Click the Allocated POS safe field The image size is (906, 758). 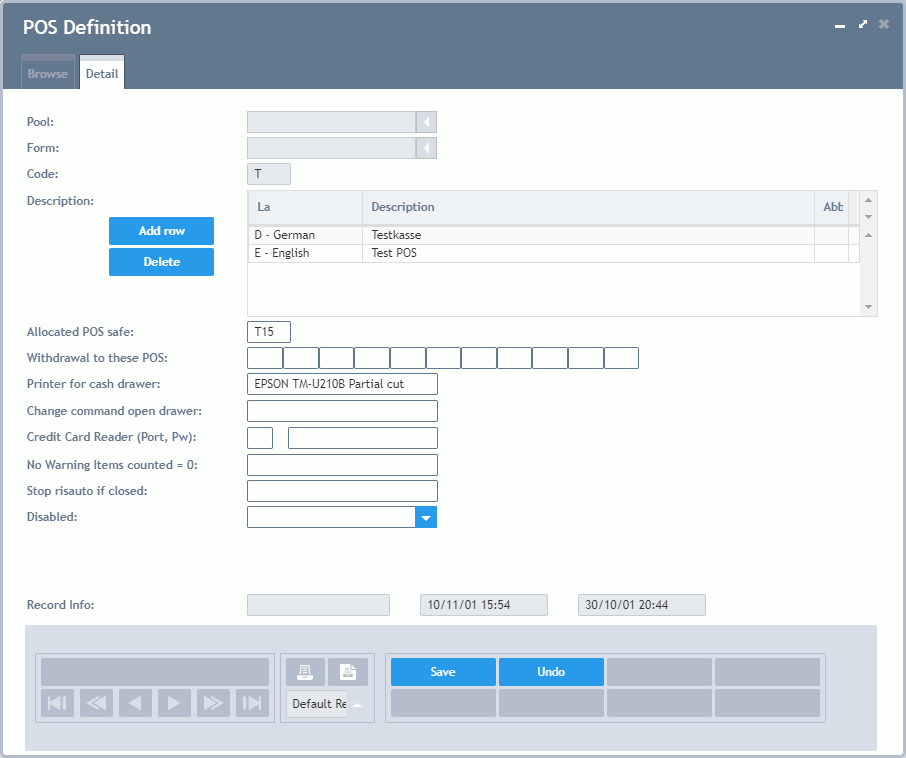tap(269, 332)
